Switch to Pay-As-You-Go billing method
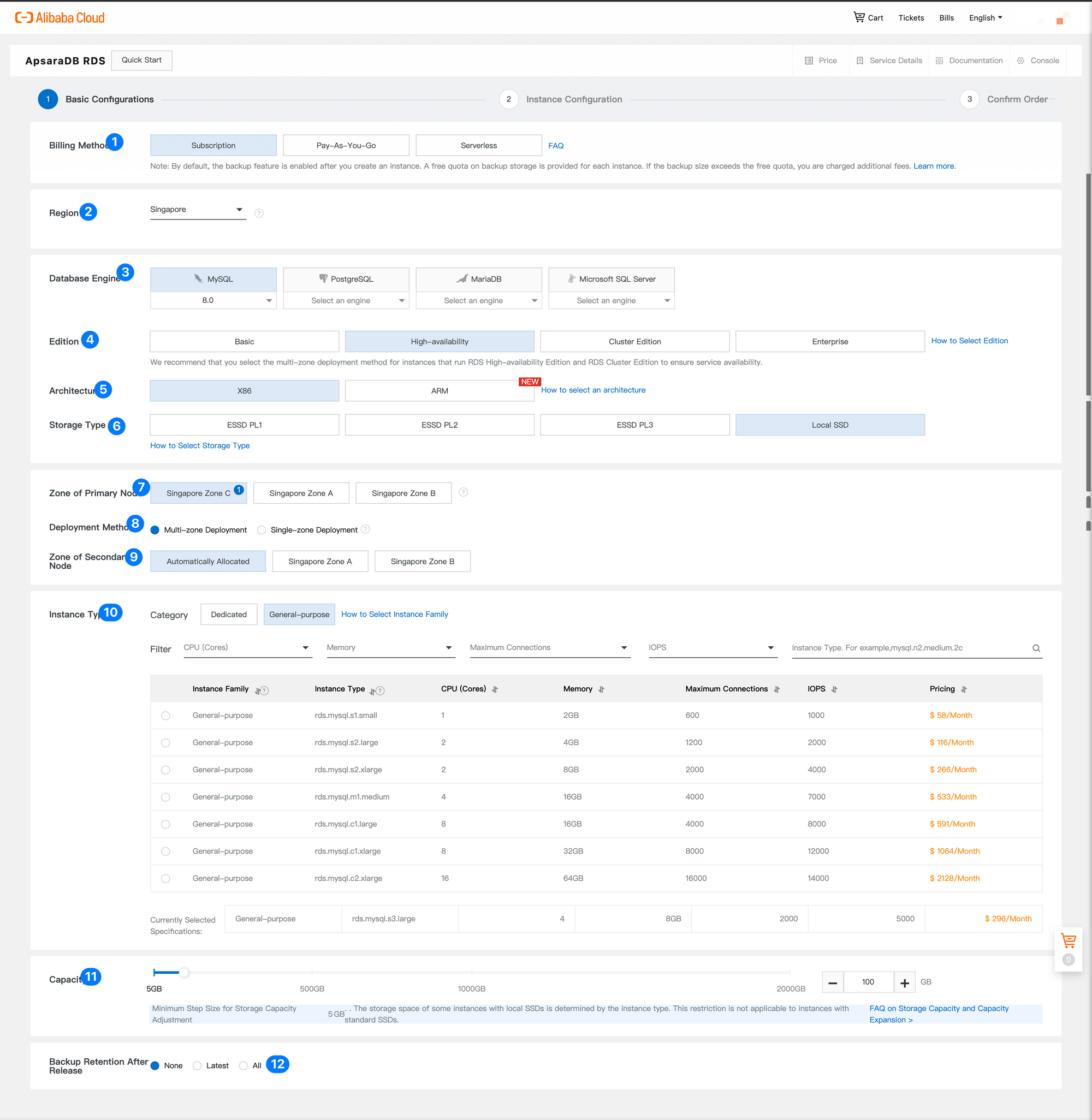Screen dimensions: 1092x1120 click(346, 146)
